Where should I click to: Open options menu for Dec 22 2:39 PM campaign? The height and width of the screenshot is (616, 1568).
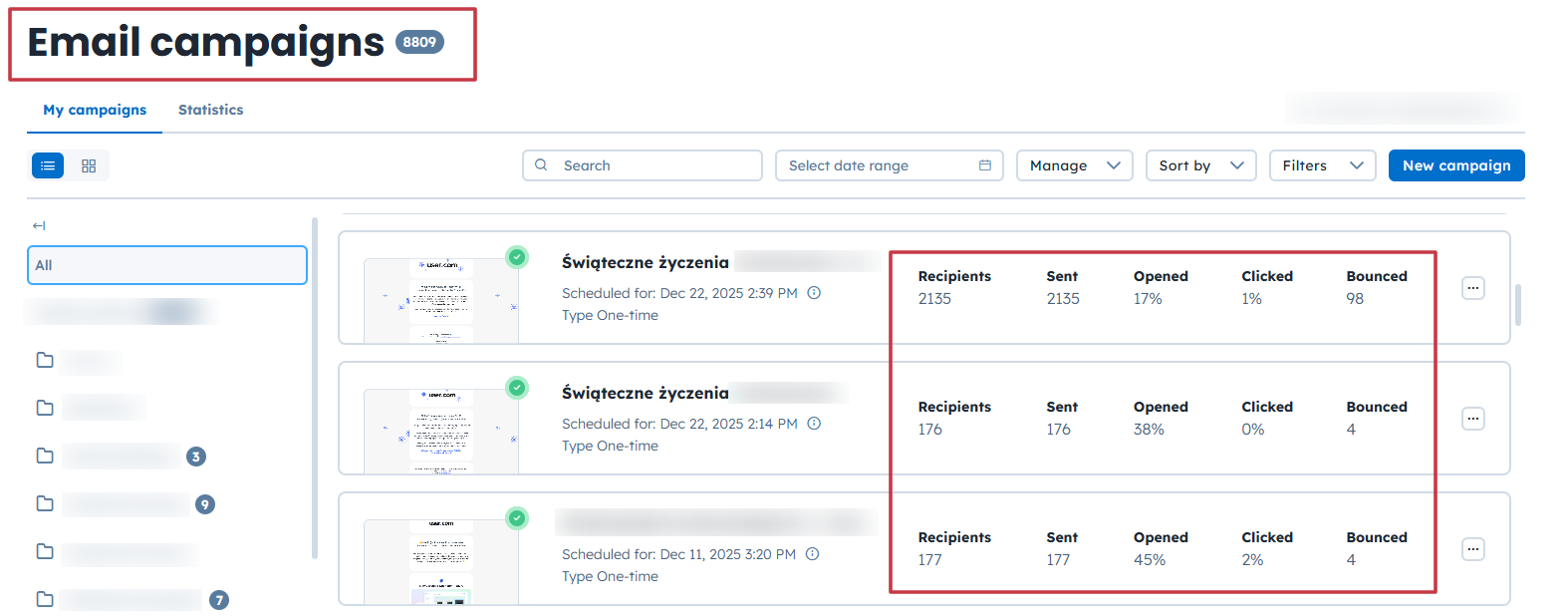1472,288
